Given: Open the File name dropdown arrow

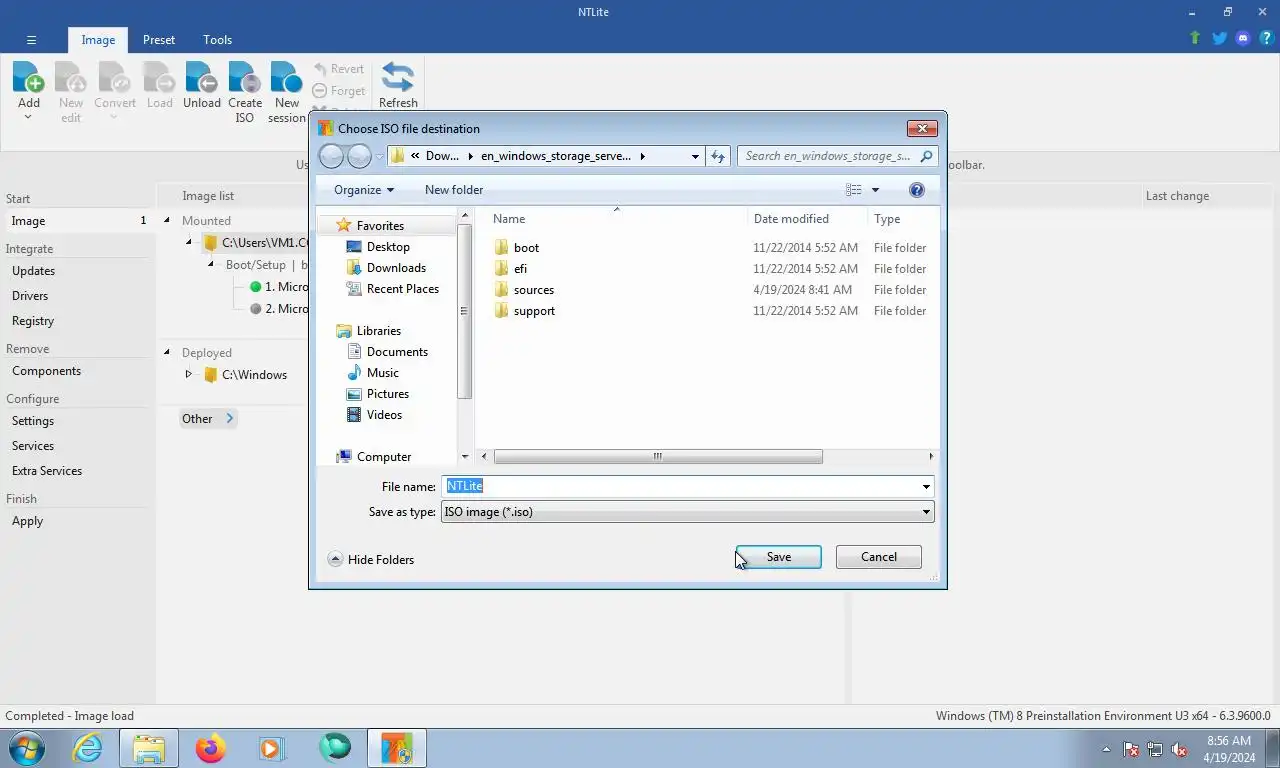Looking at the screenshot, I should 926,487.
